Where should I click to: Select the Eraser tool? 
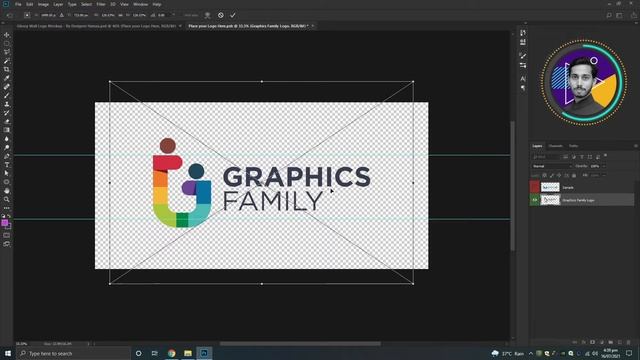pos(7,121)
